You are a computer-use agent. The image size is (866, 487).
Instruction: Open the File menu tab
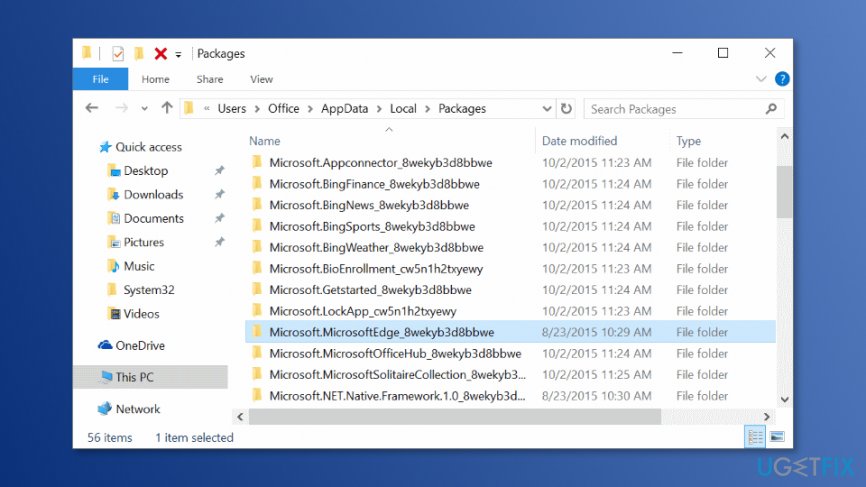[x=101, y=79]
